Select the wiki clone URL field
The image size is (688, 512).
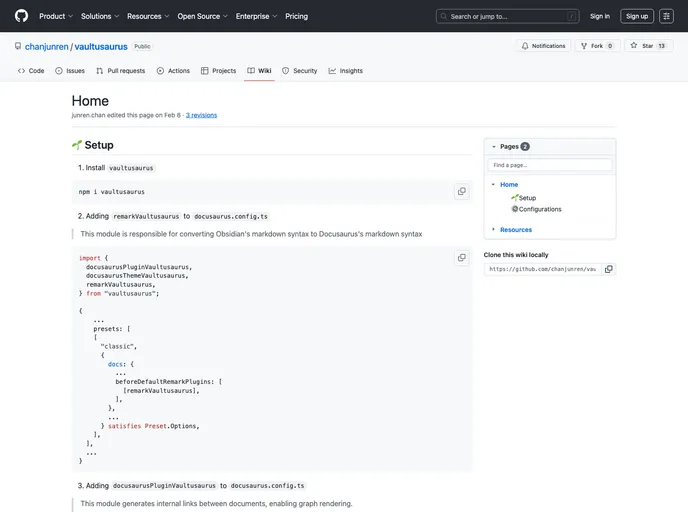542,269
